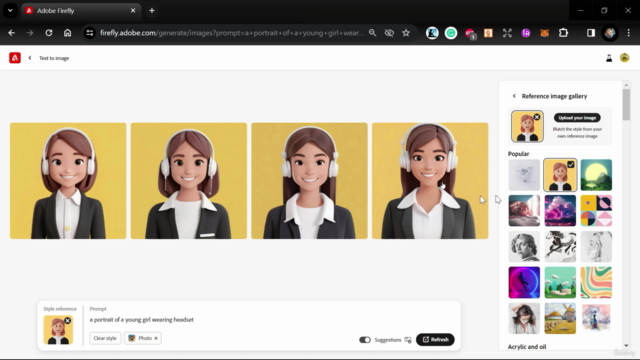Choose the wavy retro stripes style
The height and width of the screenshot is (360, 640).
[596, 282]
